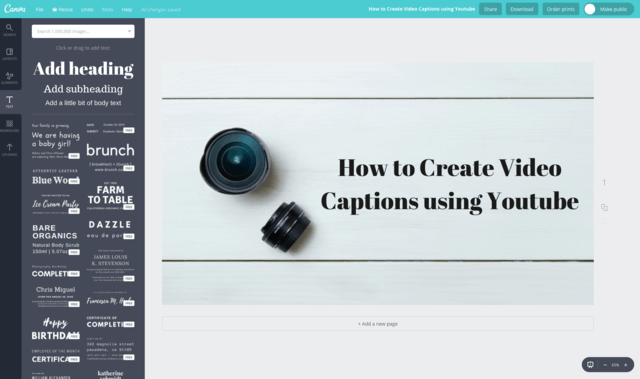Click Add a little bit of body text
This screenshot has height=379, width=640.
click(83, 103)
